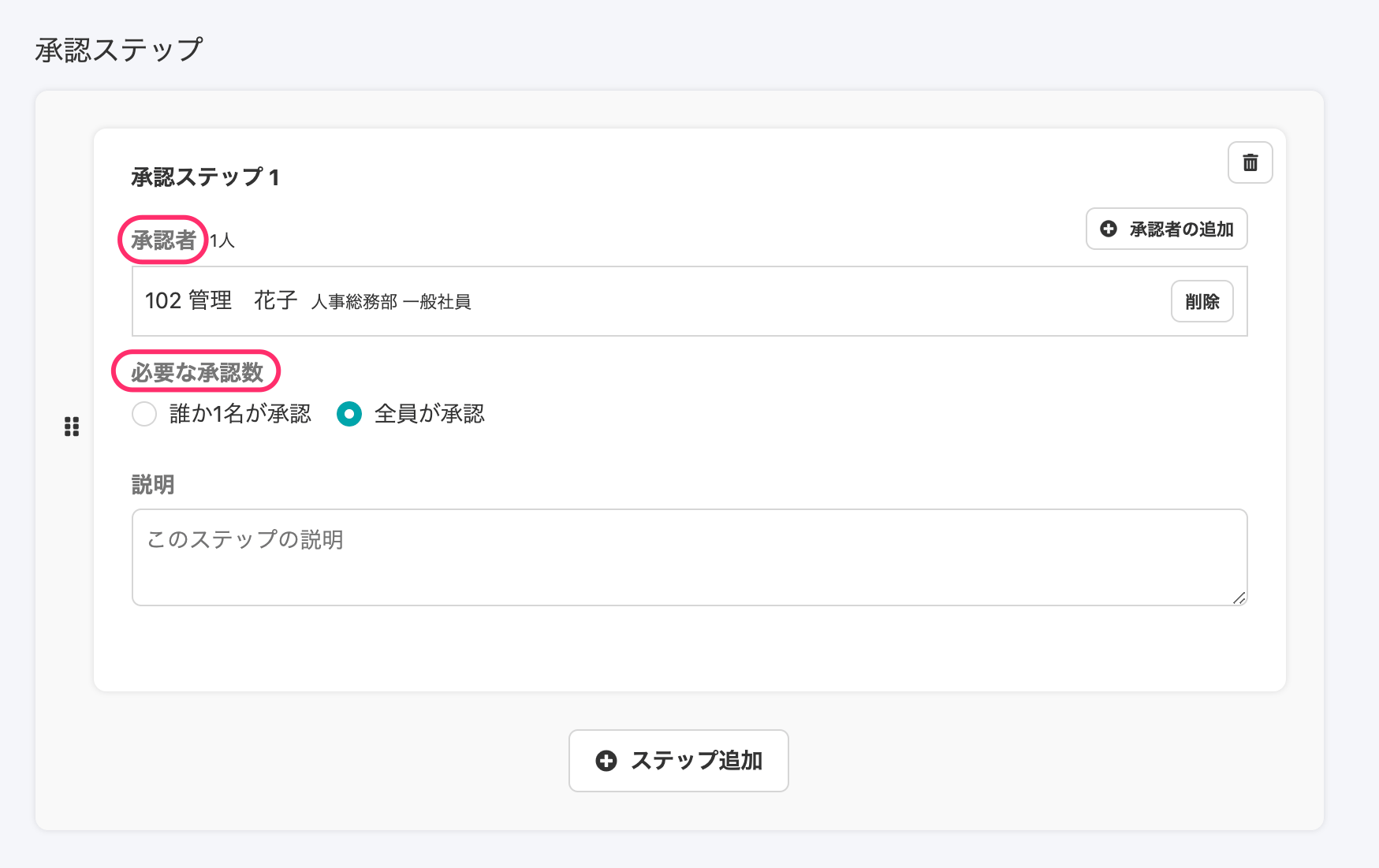This screenshot has height=868, width=1379.
Task: Click 承認者の追加 button
Action: click(1166, 229)
